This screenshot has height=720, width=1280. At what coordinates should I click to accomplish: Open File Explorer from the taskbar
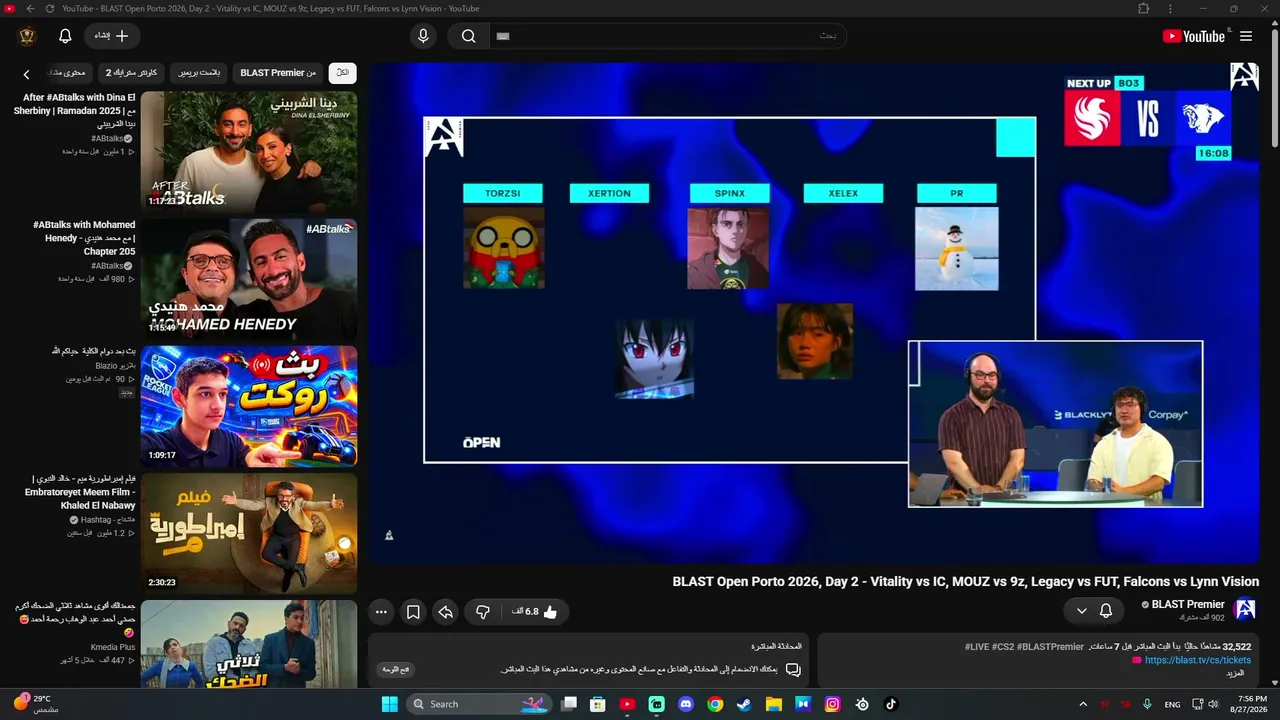pos(773,704)
